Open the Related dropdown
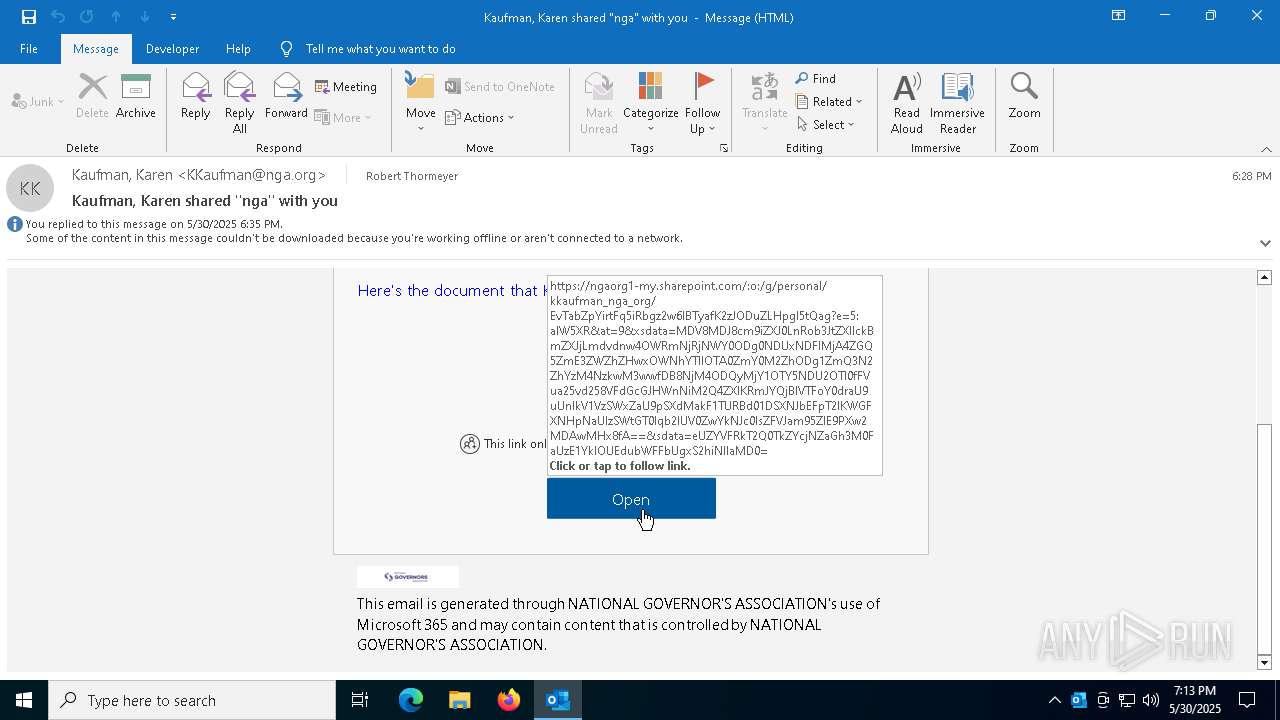1280x720 pixels. click(829, 101)
